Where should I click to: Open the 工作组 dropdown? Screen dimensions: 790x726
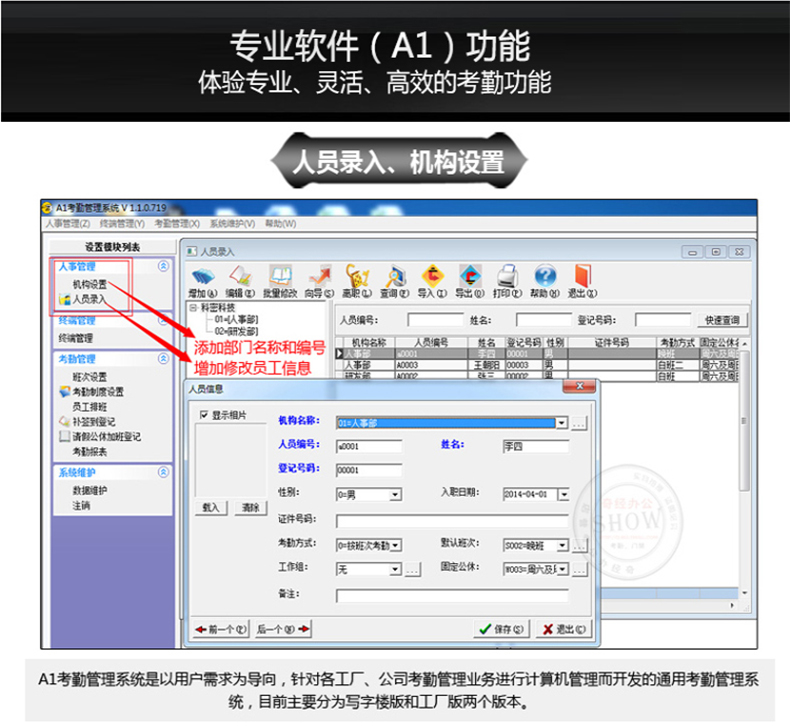(x=396, y=569)
